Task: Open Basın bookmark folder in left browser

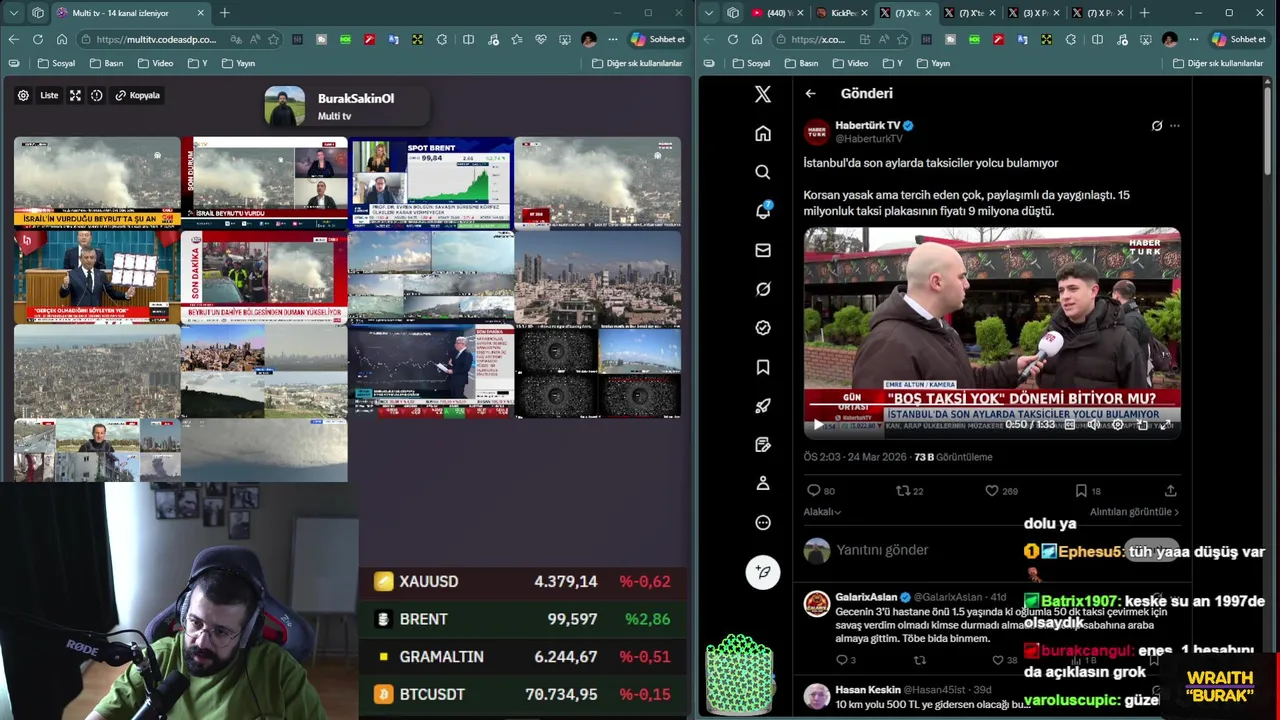Action: (x=106, y=63)
